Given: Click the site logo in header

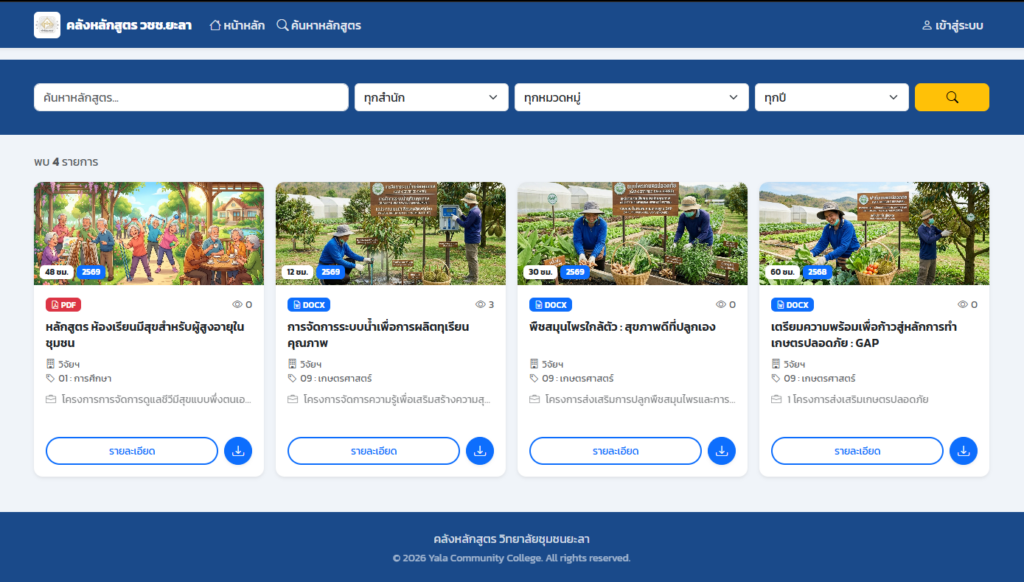Looking at the screenshot, I should point(47,25).
